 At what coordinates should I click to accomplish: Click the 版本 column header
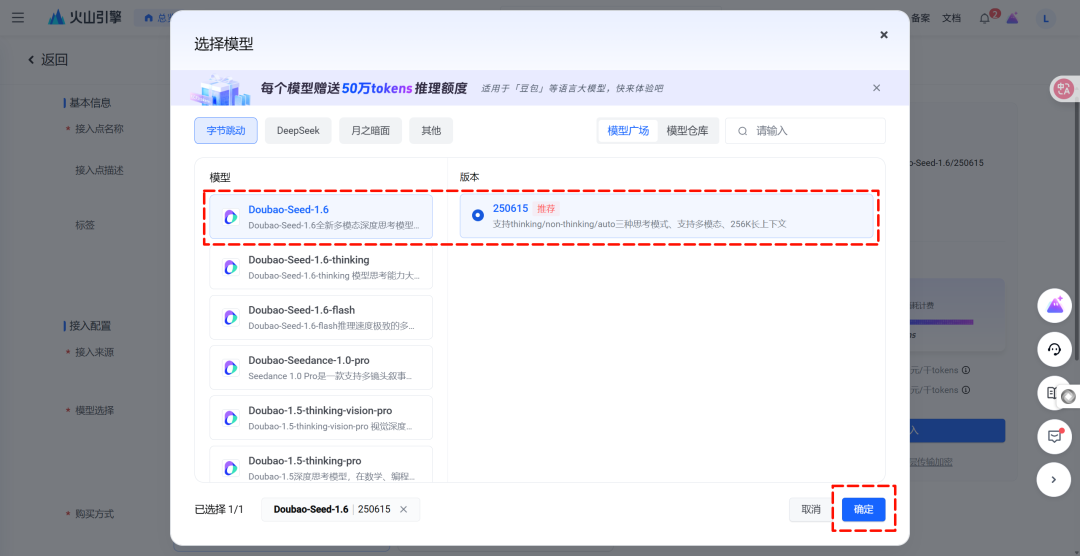[x=469, y=177]
